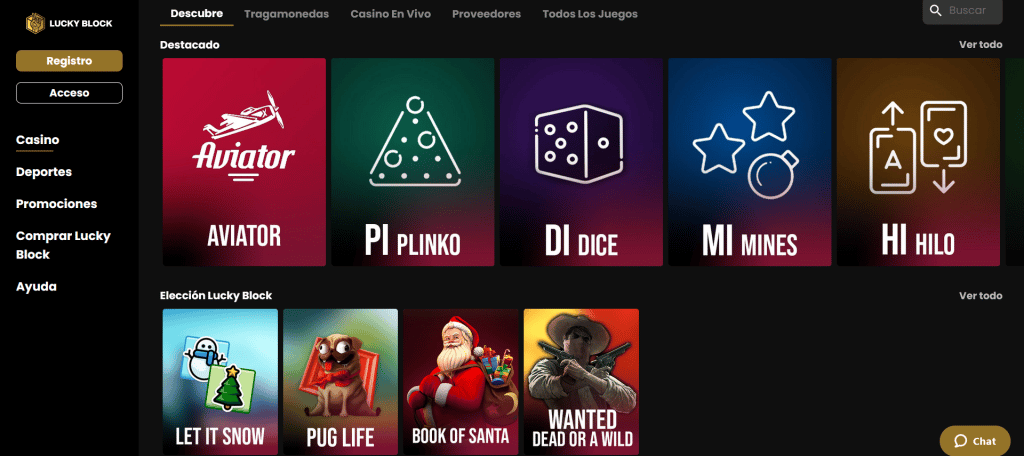Click the Lucky Block logo icon
Image resolution: width=1024 pixels, height=456 pixels.
(35, 23)
